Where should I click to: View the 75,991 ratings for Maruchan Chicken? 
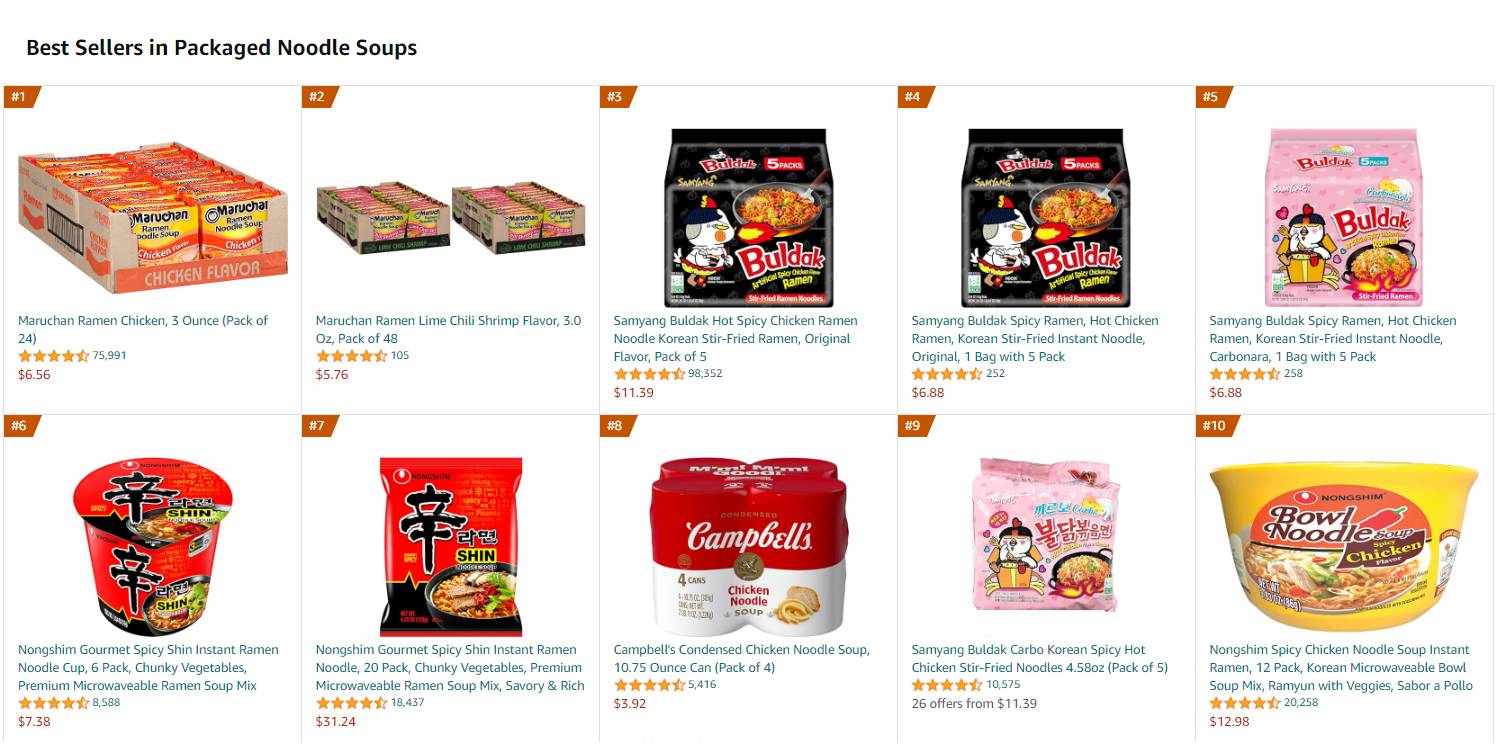point(109,355)
